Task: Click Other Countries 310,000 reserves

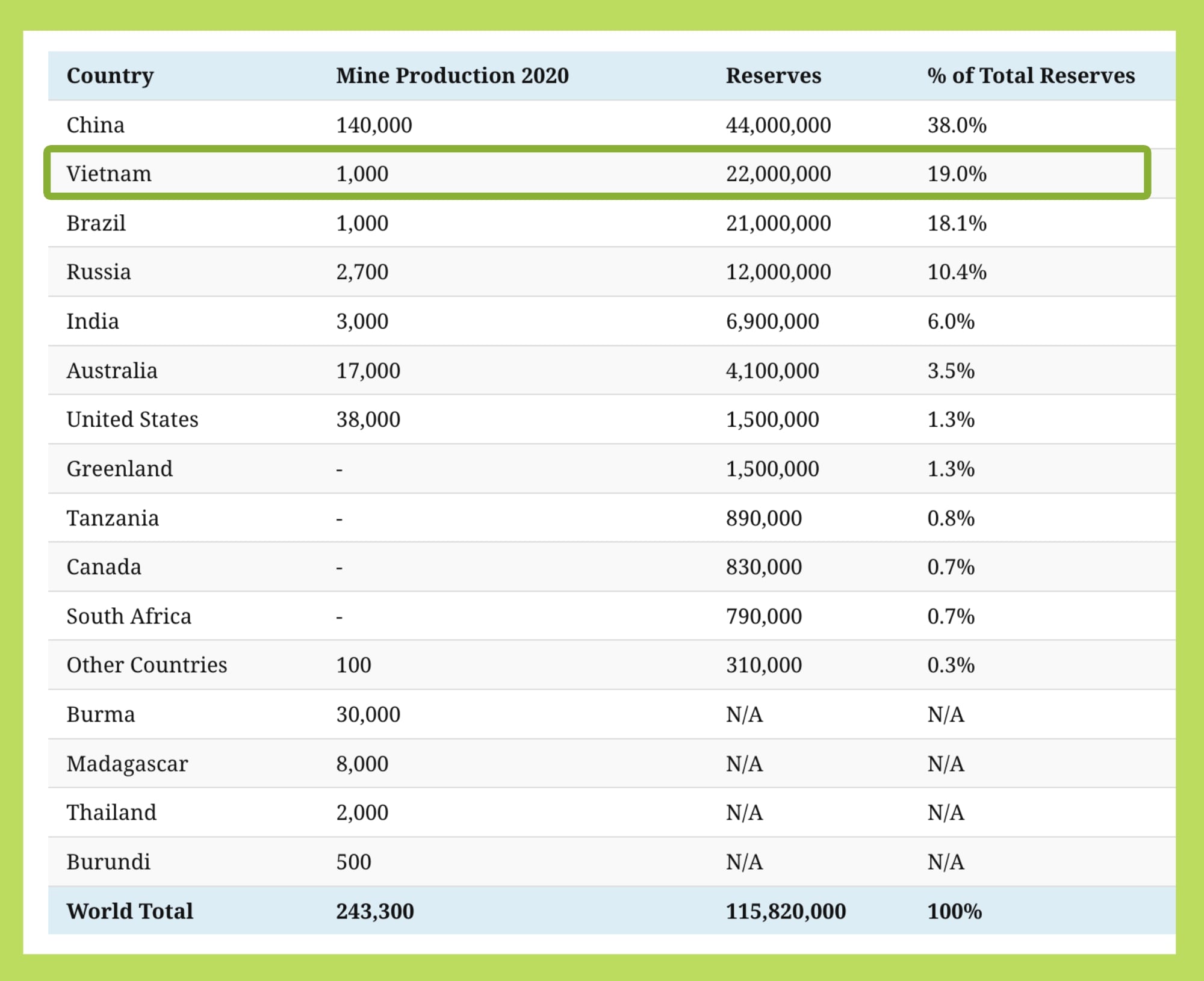Action: click(x=763, y=665)
